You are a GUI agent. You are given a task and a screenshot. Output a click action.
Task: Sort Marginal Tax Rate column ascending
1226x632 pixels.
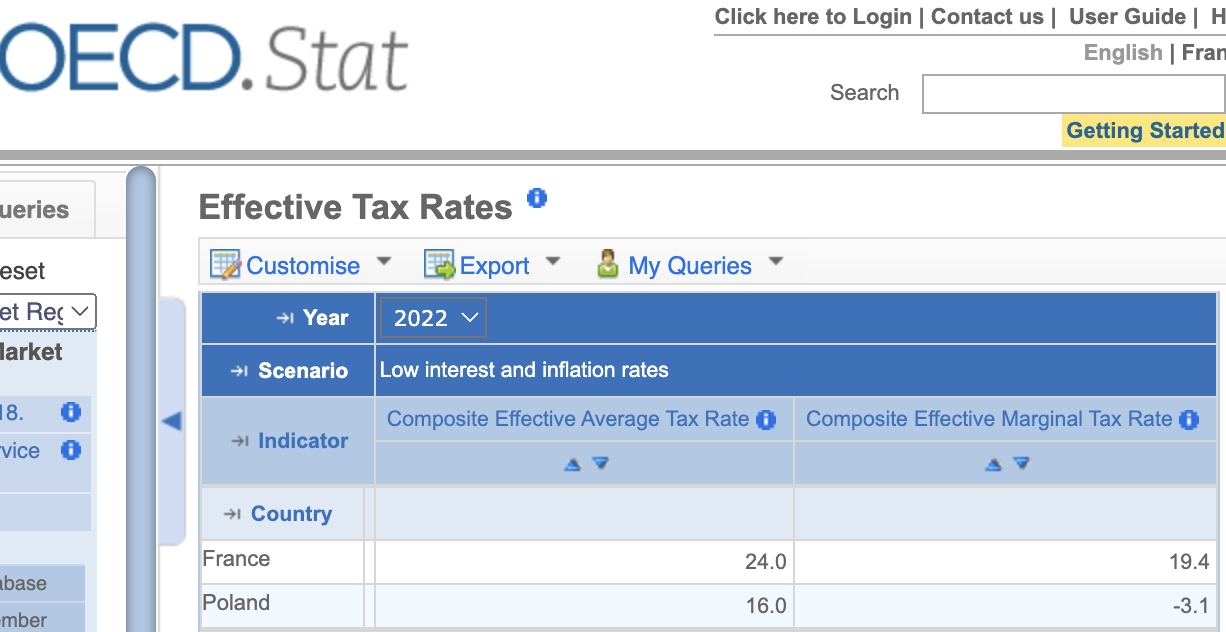pos(993,464)
